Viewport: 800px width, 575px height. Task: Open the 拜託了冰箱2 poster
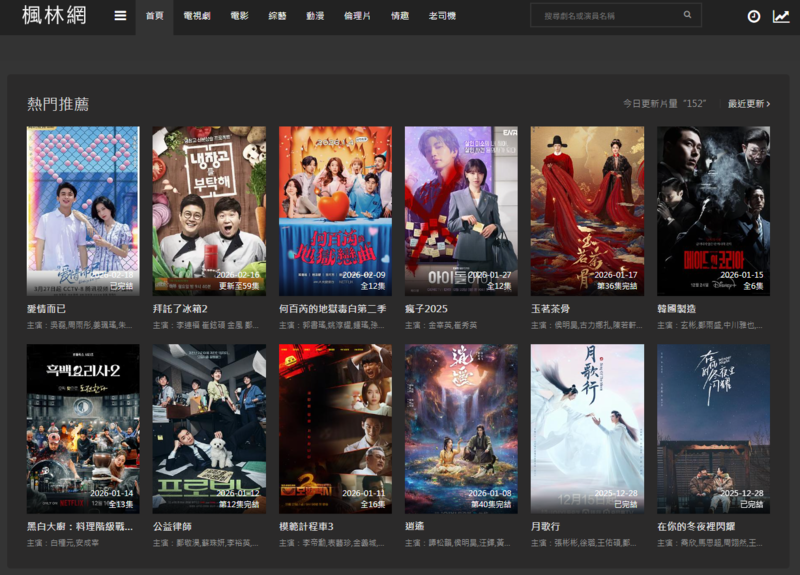tap(209, 210)
